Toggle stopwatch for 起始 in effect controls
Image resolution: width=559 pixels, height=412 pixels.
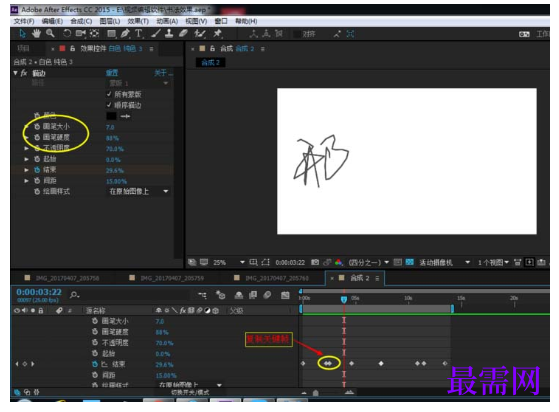point(37,159)
